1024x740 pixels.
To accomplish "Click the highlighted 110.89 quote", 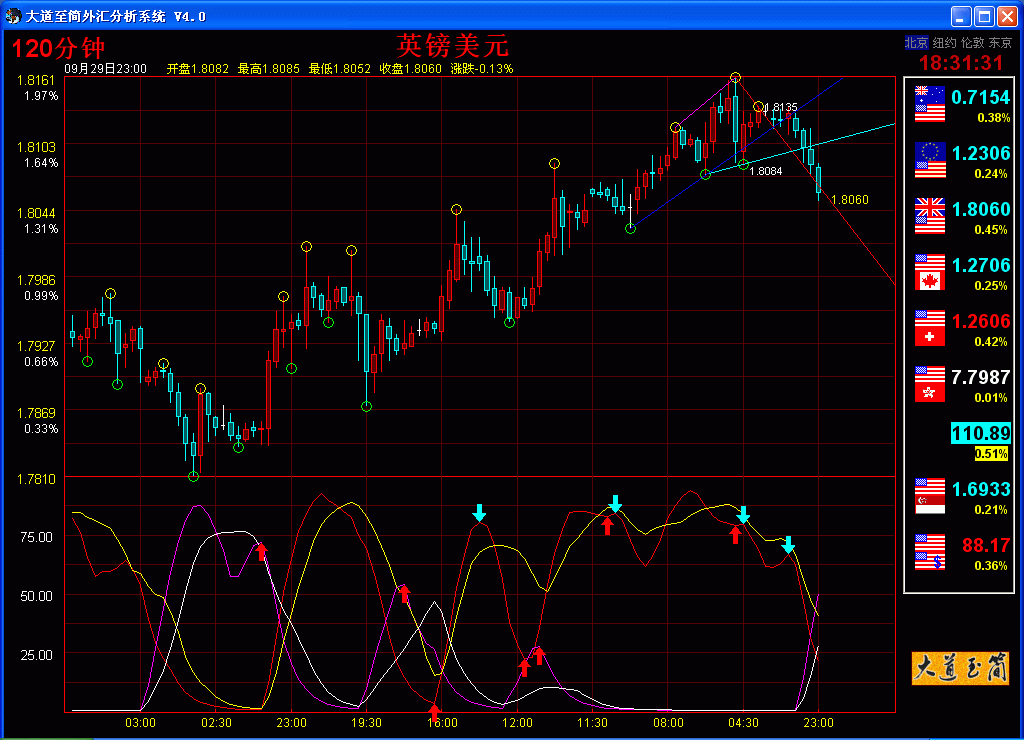I will (980, 433).
